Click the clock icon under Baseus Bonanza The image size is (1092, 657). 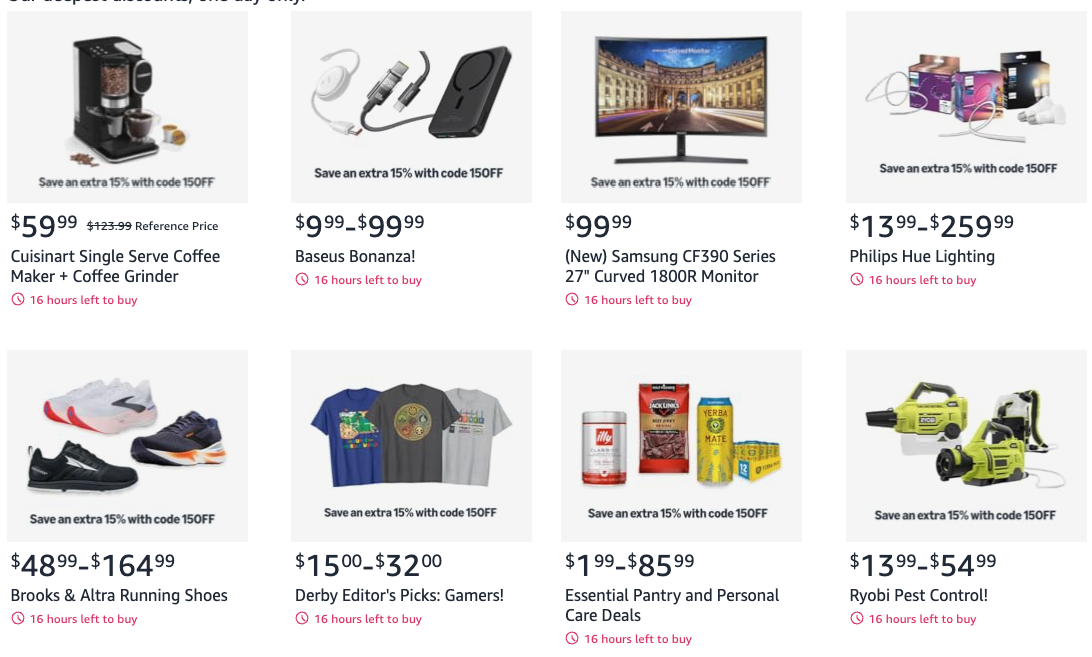click(x=302, y=280)
